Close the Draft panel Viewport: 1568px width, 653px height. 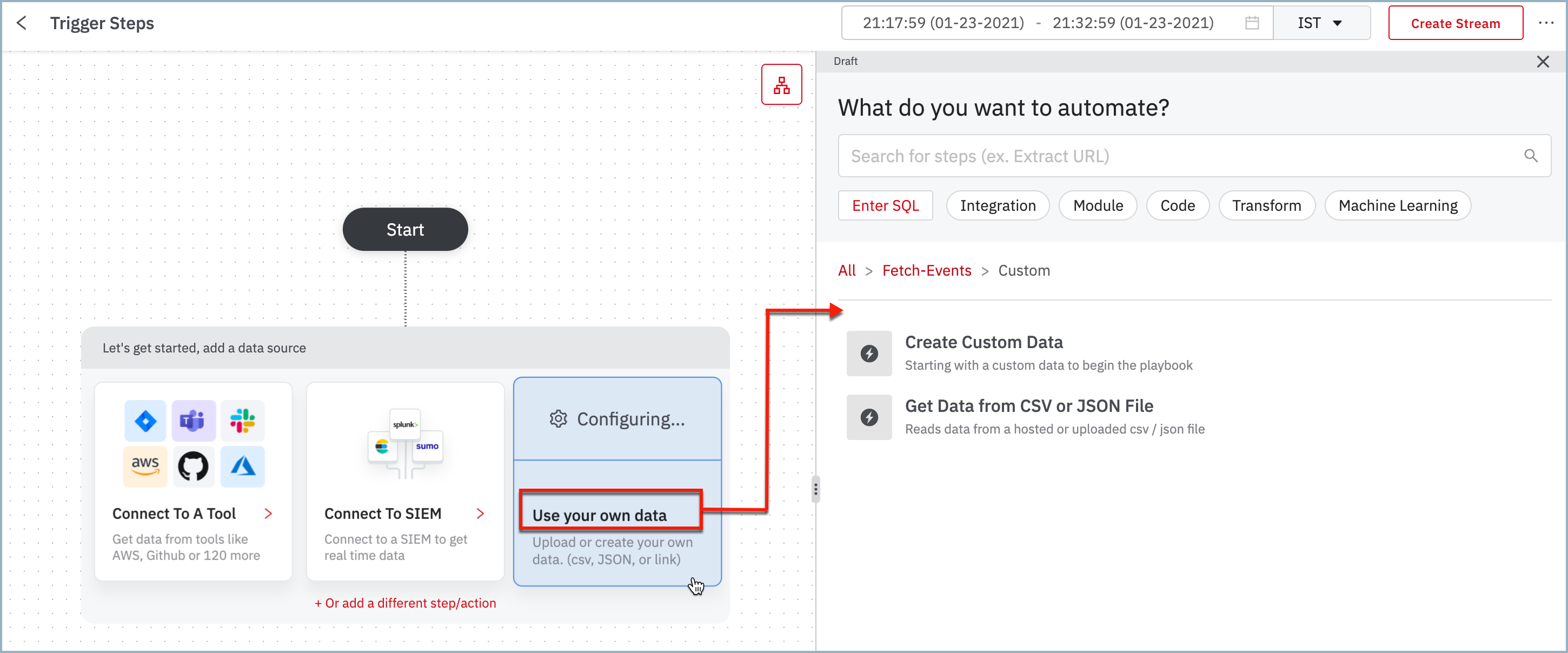point(1543,62)
